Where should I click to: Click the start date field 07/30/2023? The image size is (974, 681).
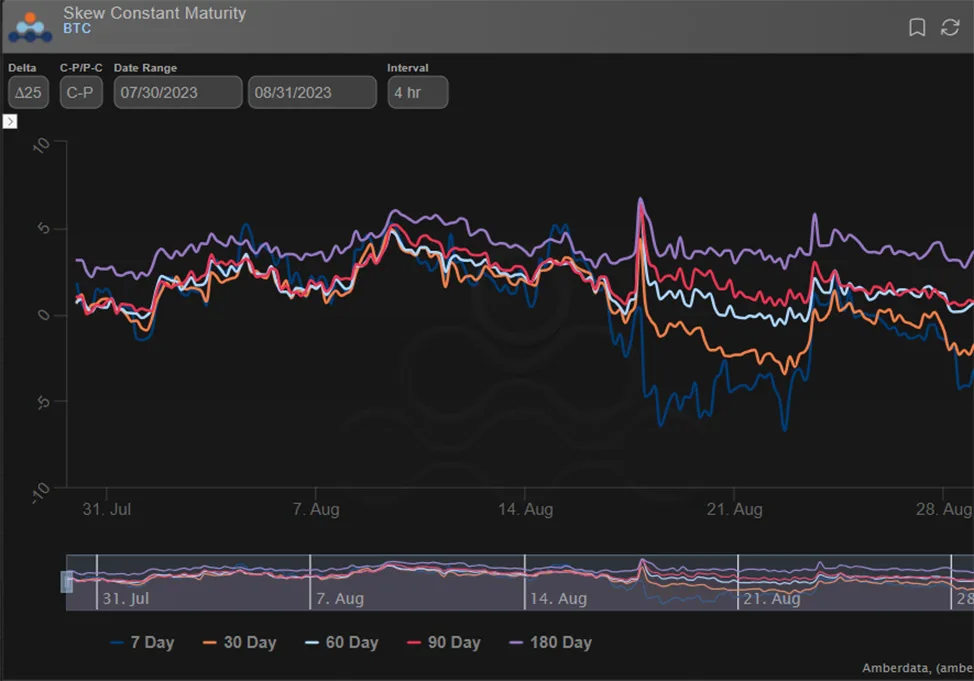point(178,93)
